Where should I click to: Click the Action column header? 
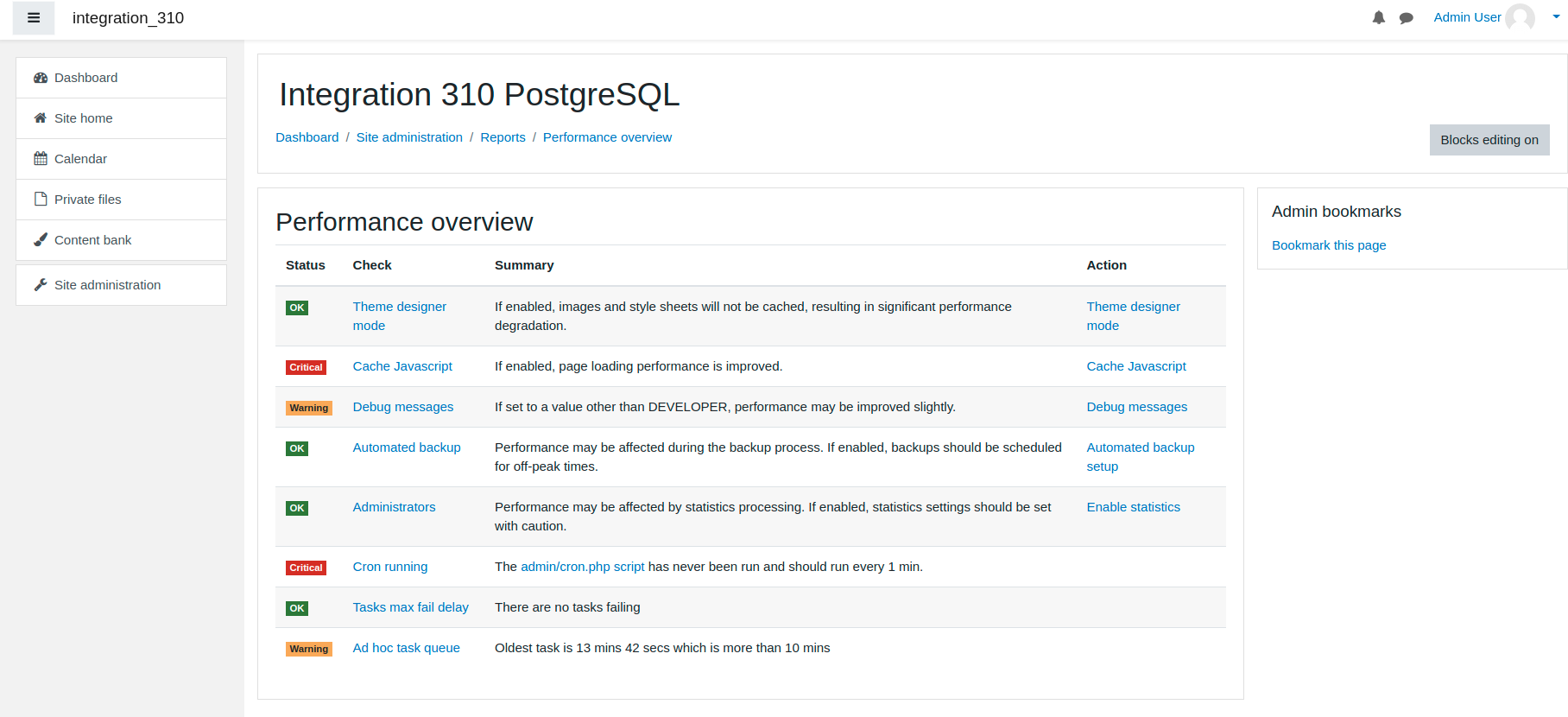pyautogui.click(x=1106, y=265)
